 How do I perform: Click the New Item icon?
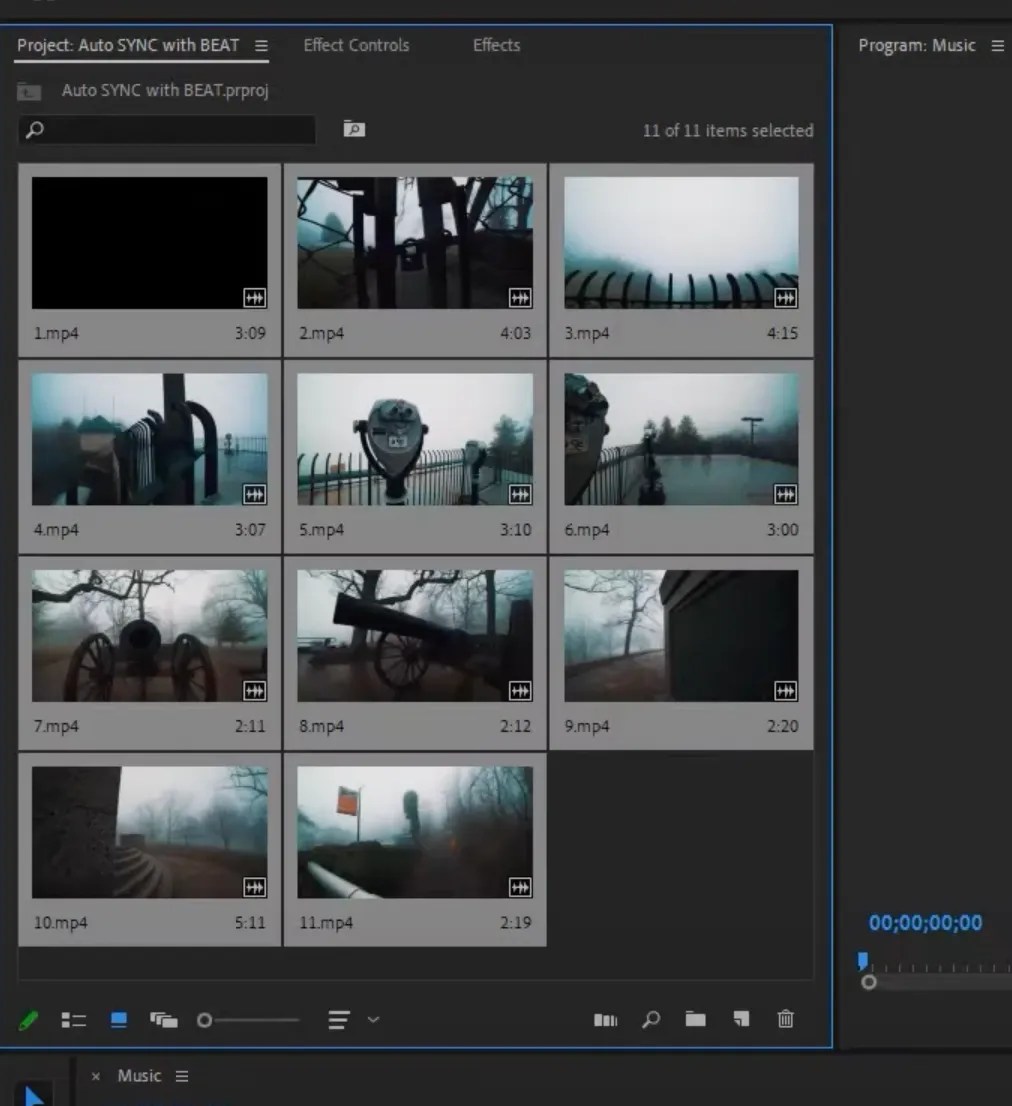(741, 1019)
